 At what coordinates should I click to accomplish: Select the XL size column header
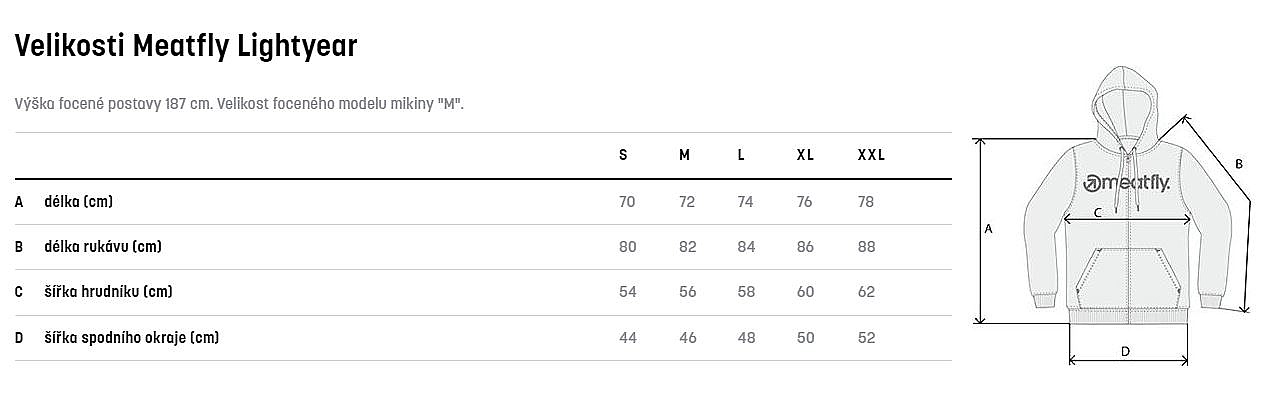(x=805, y=155)
